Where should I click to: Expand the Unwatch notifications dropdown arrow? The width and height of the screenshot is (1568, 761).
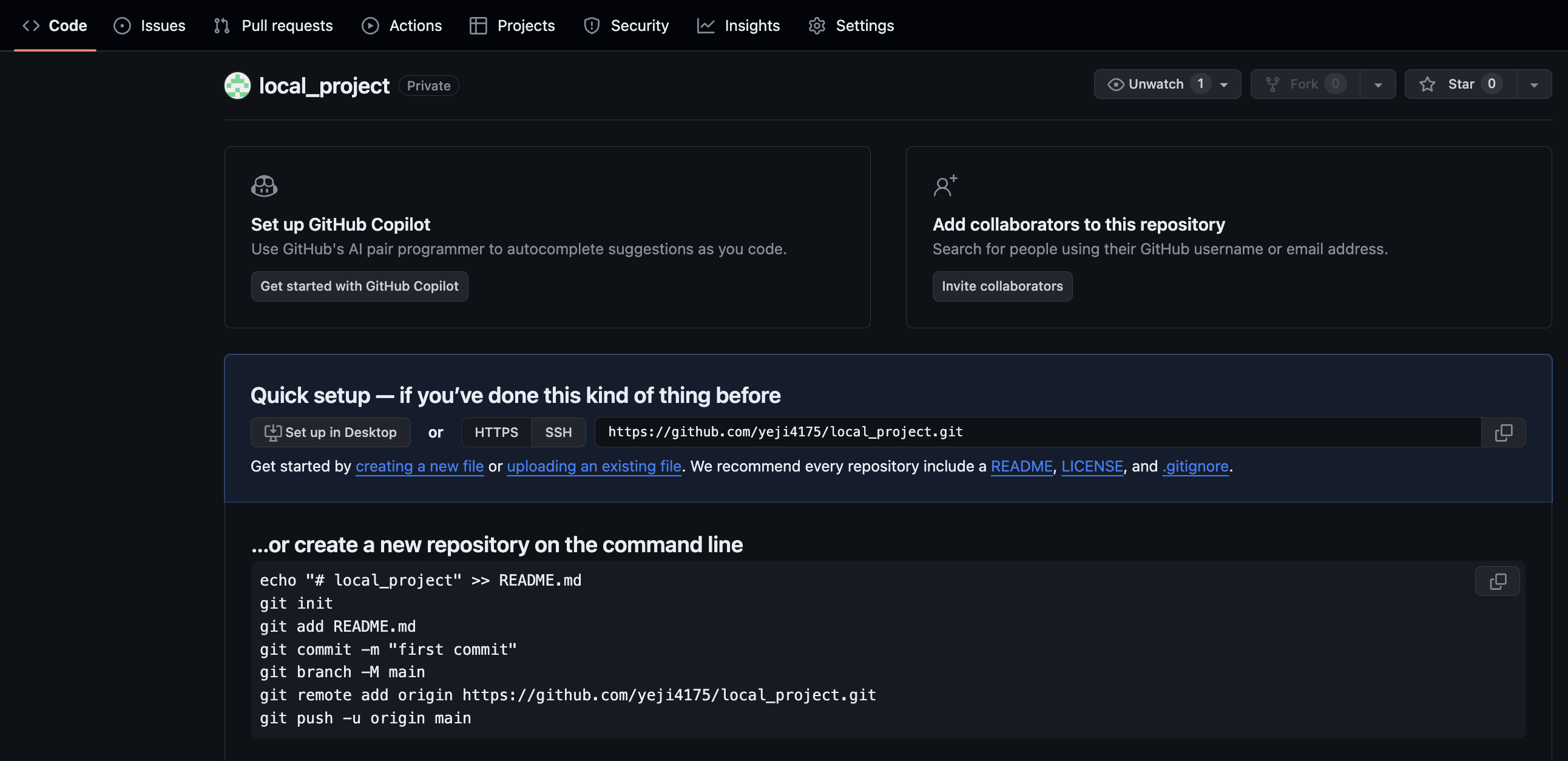coord(1224,84)
